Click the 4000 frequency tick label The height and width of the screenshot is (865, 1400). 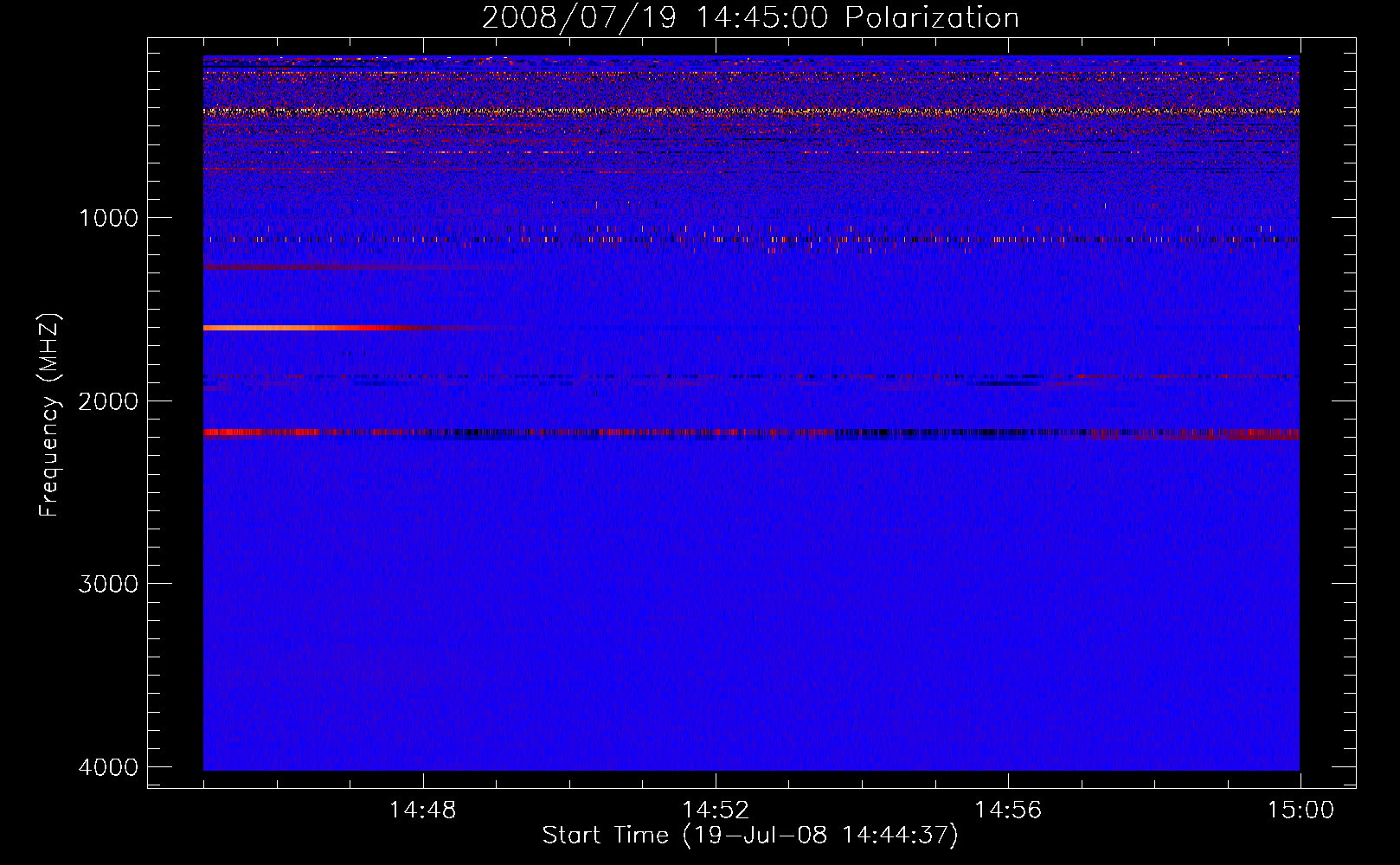[108, 766]
